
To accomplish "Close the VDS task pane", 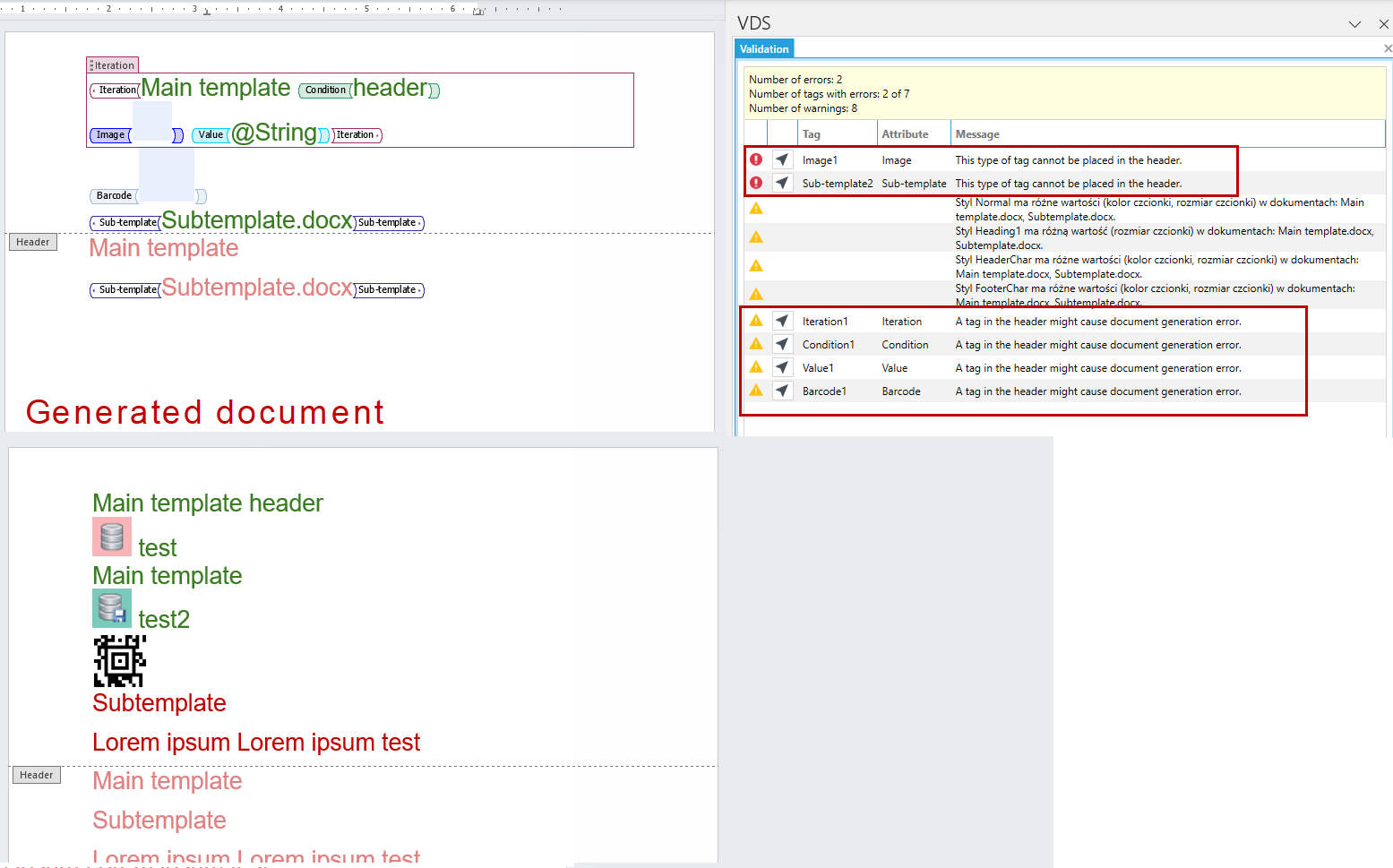I will pos(1384,24).
